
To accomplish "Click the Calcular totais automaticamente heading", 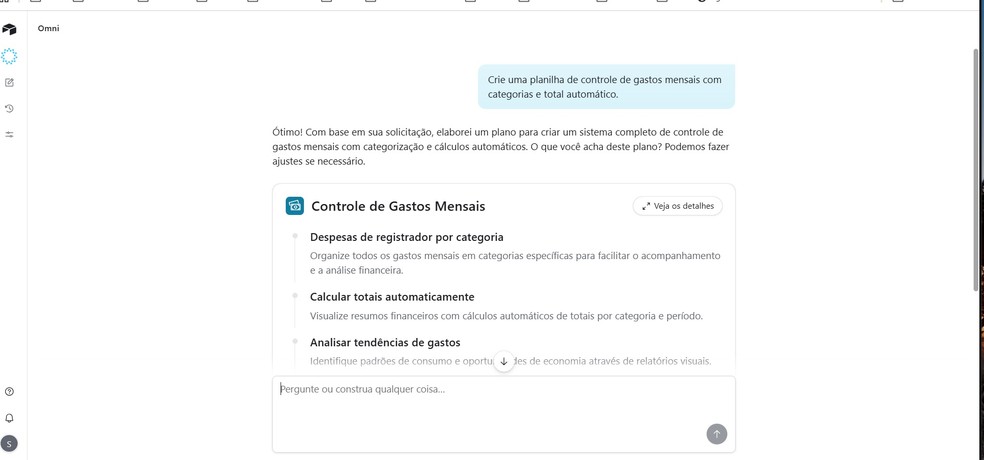I will coord(392,297).
